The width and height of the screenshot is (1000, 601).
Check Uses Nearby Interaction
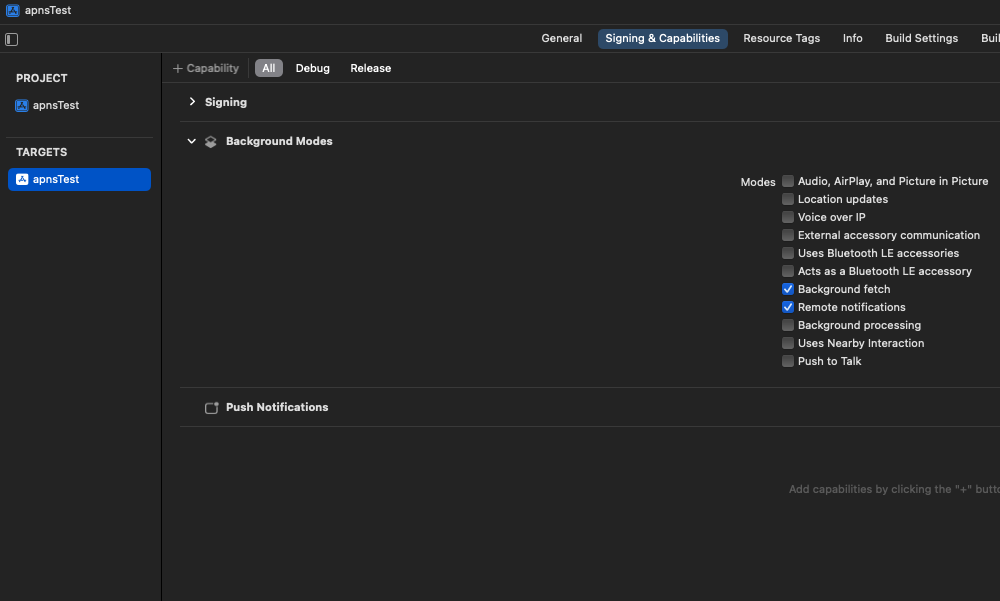pyautogui.click(x=788, y=343)
